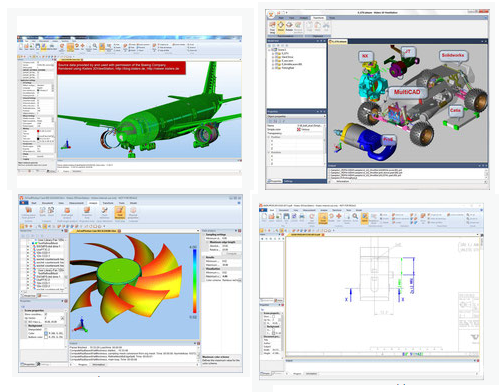Click Solidworks callout label in car scene
The image size is (499, 392).
[x=453, y=55]
